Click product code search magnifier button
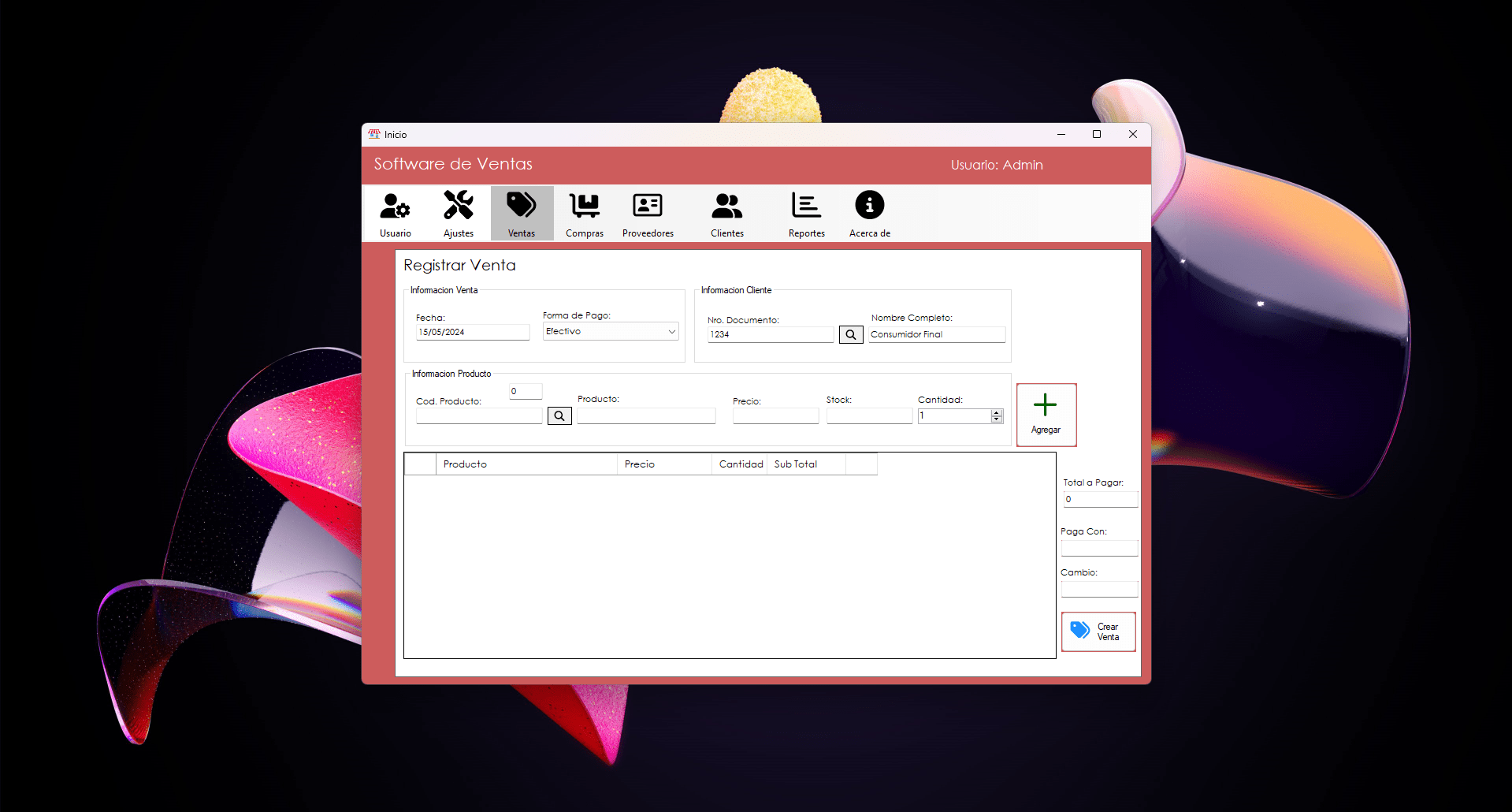This screenshot has width=1512, height=812. [559, 416]
